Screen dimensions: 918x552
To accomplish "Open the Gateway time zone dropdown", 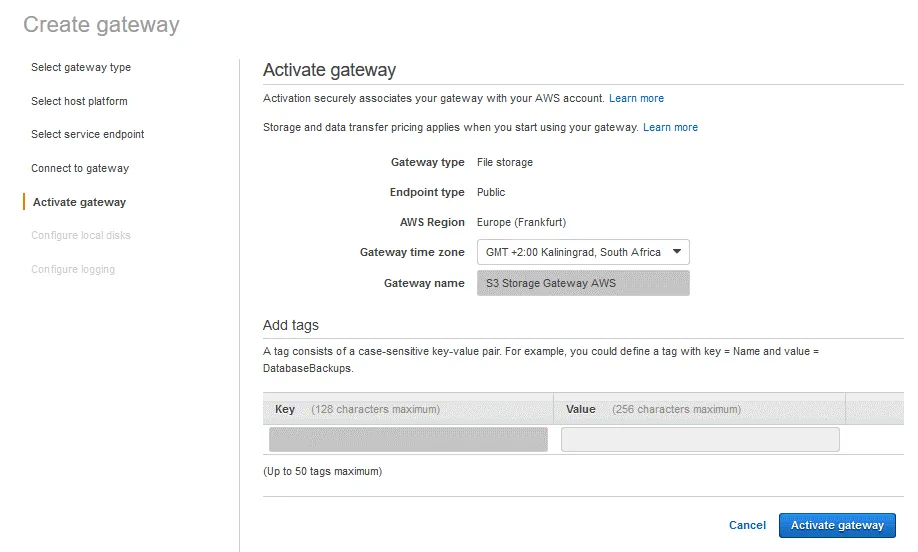I will [583, 252].
